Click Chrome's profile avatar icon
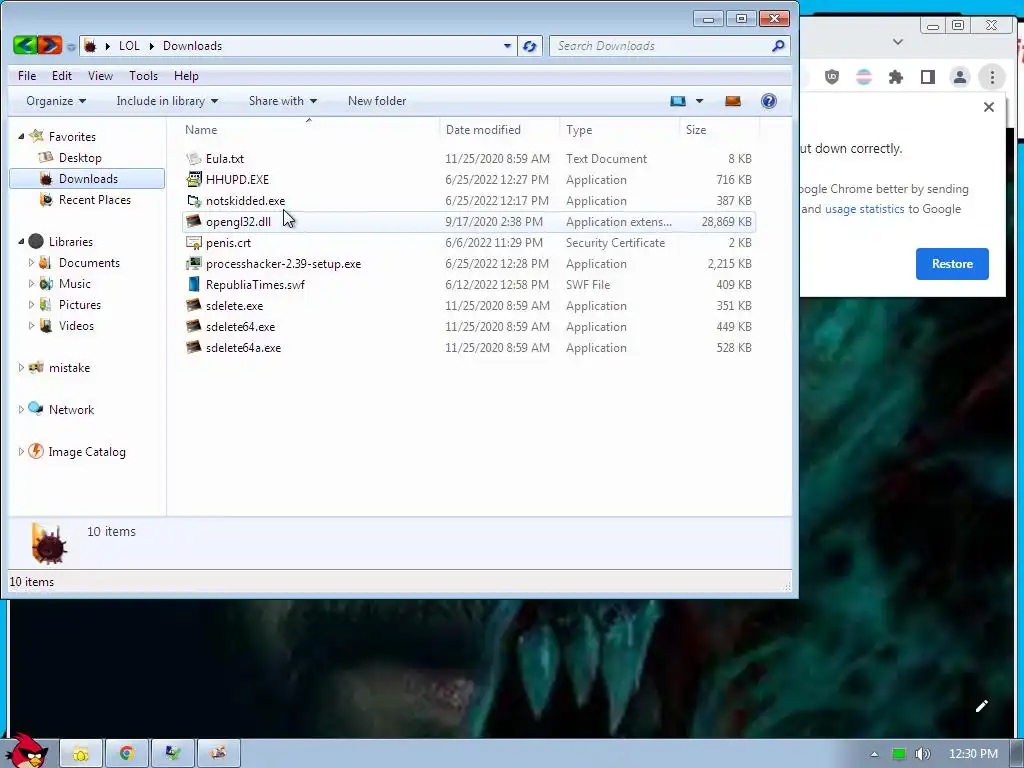Screen dimensions: 1024x768 pyautogui.click(x=959, y=77)
